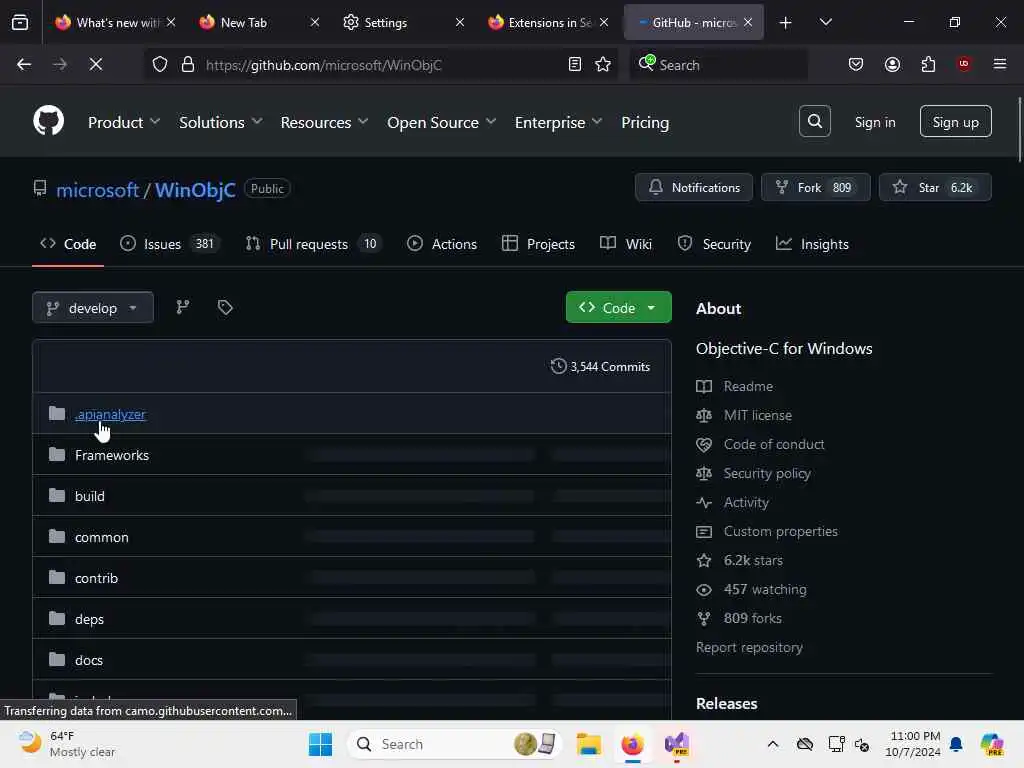Open the WinObjC repository link

[195, 190]
